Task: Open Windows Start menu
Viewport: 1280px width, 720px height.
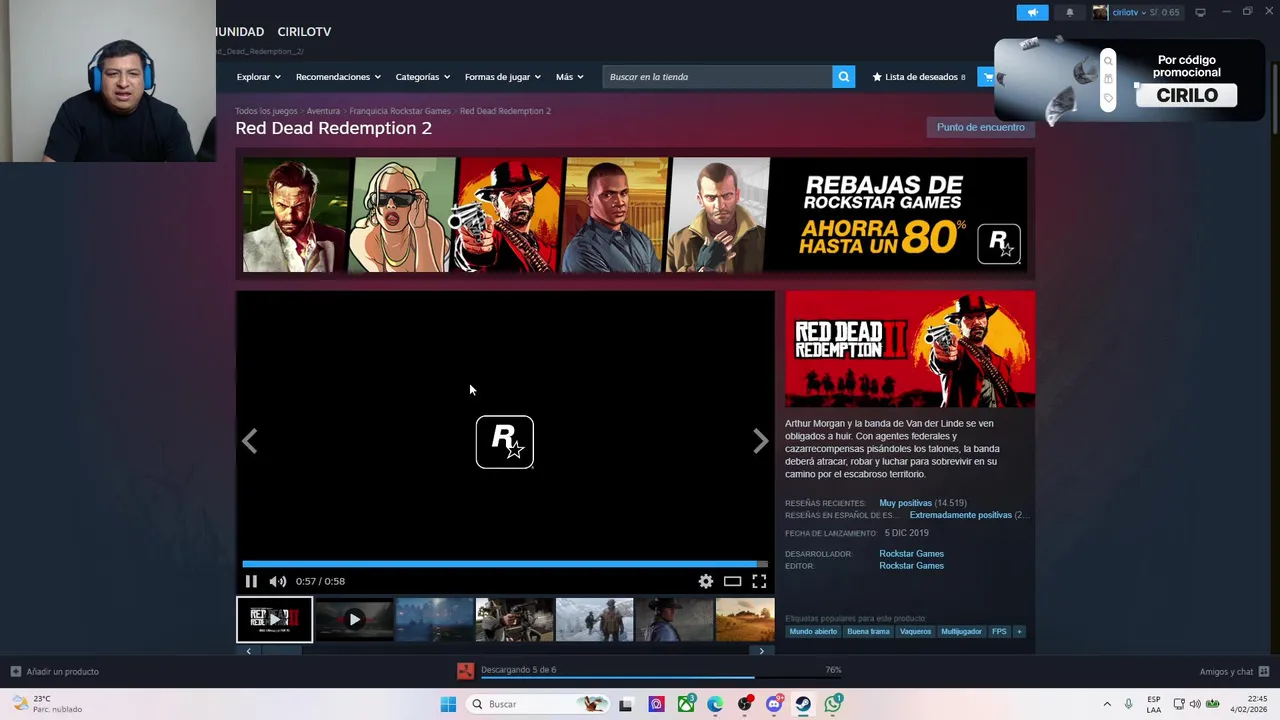Action: [448, 704]
